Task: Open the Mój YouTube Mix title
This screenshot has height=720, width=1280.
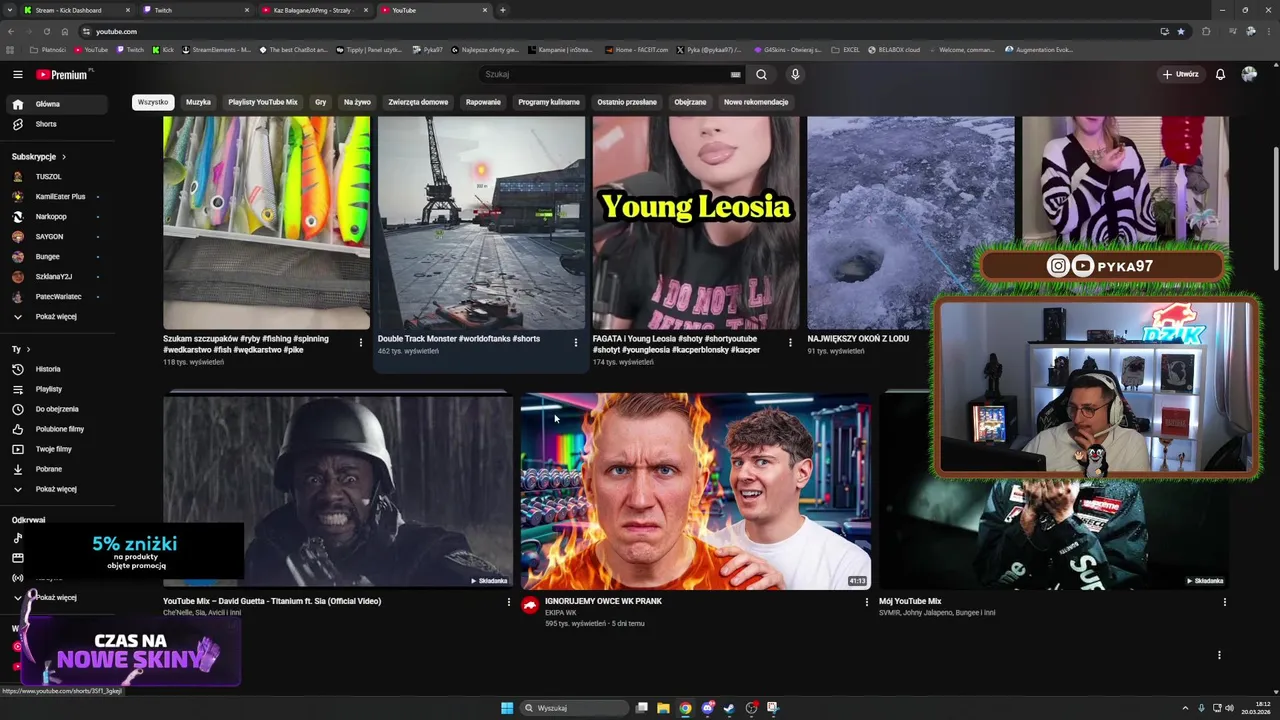Action: tap(910, 601)
